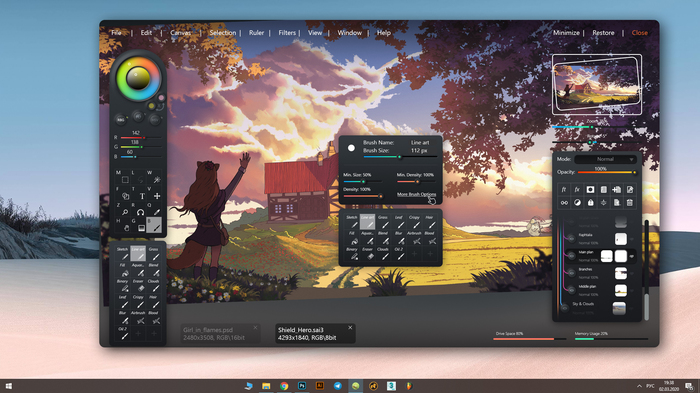Click the link layers chain icon

pyautogui.click(x=564, y=203)
